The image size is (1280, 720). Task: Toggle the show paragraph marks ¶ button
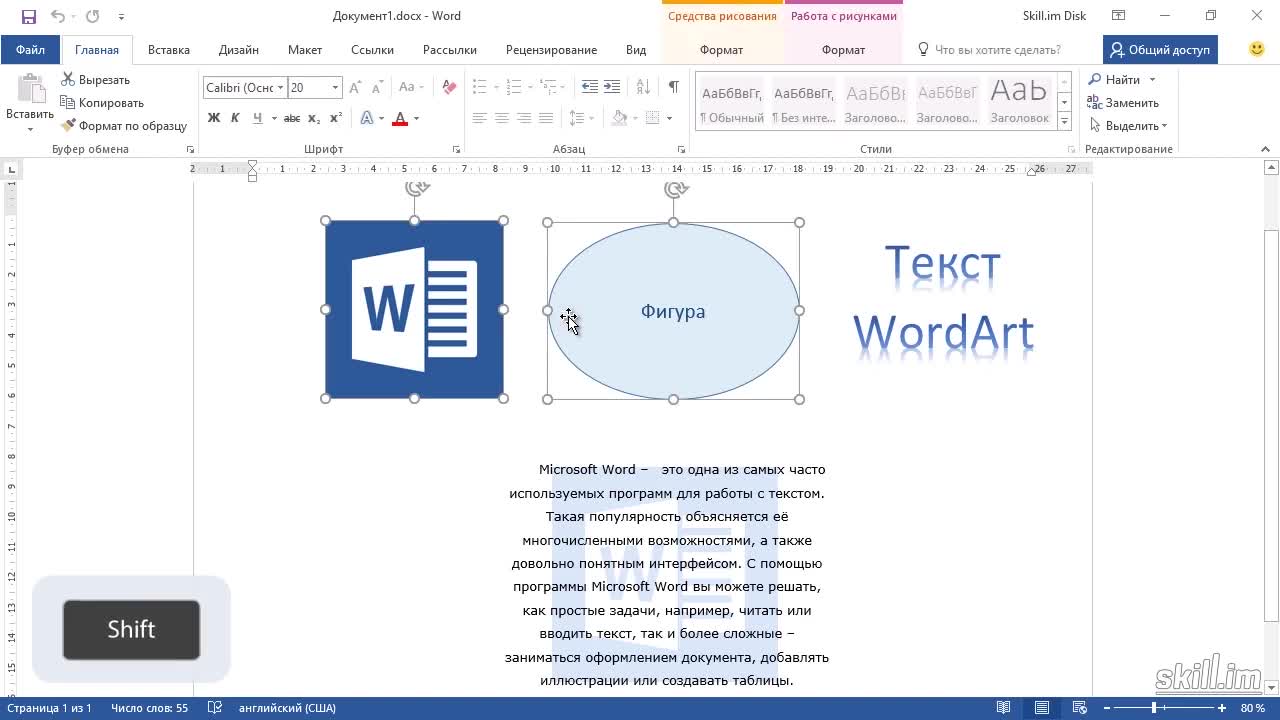click(674, 88)
